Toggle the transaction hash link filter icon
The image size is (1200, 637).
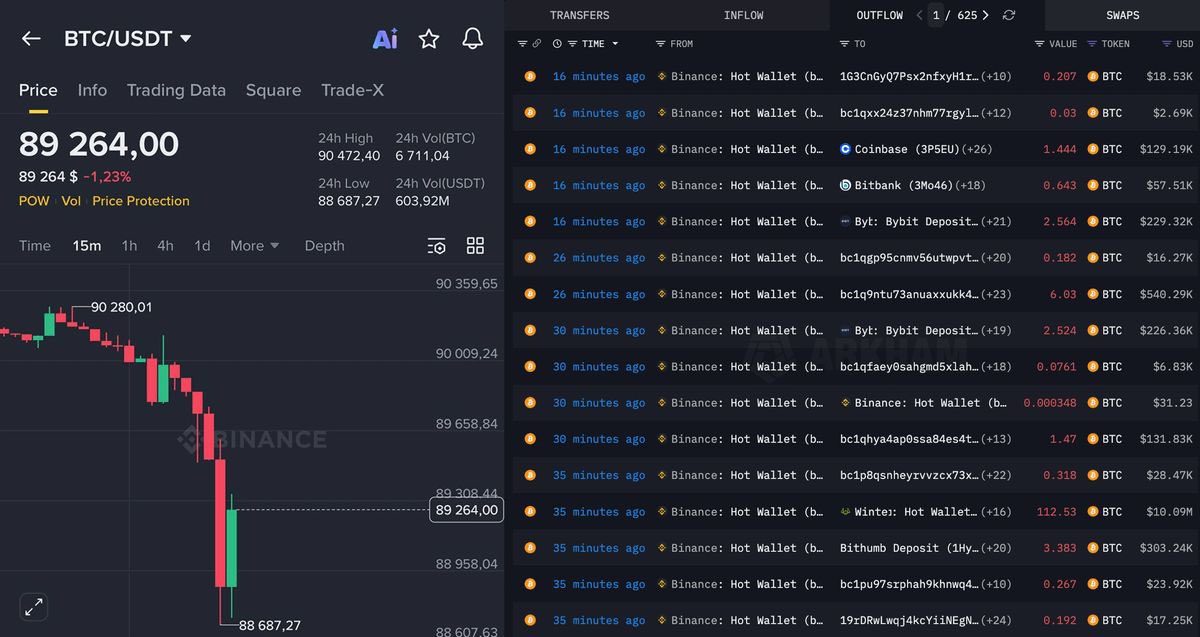(536, 43)
